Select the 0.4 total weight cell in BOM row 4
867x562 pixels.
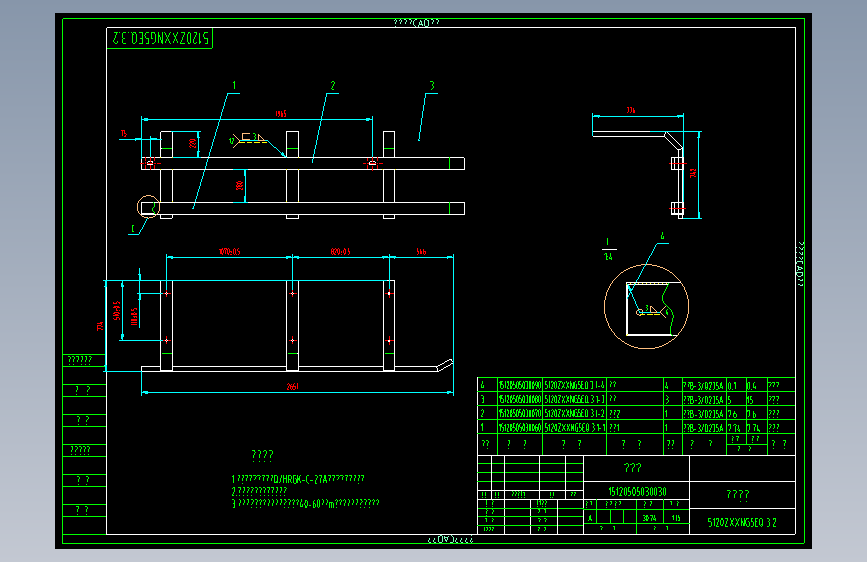(x=756, y=386)
